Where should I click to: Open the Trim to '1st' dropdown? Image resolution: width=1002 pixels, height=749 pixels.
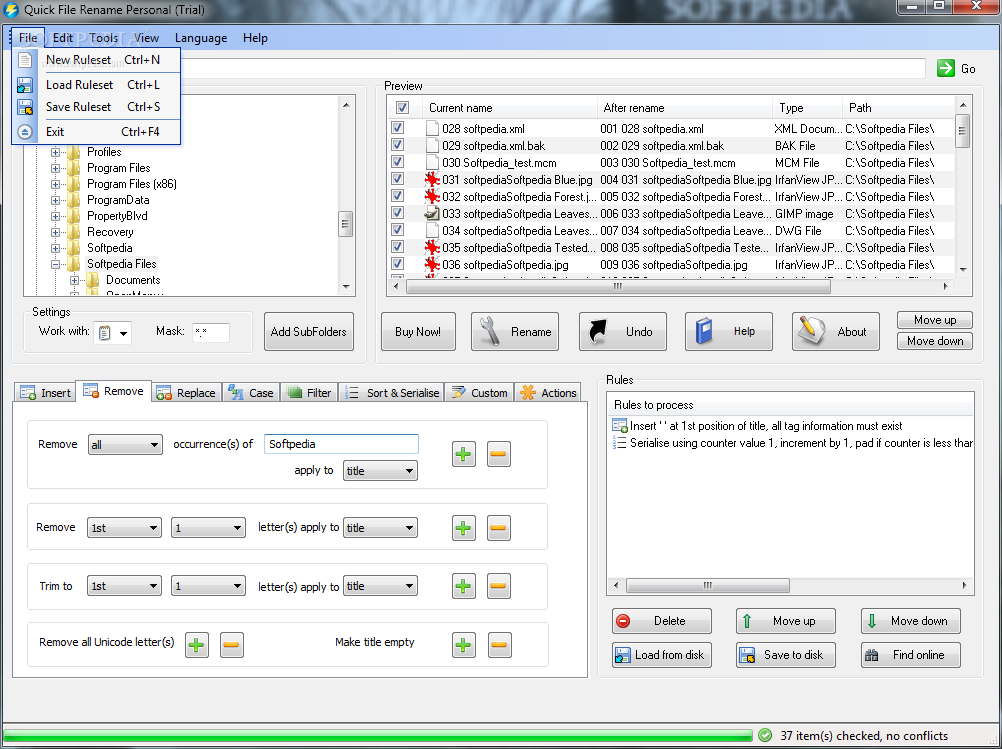click(124, 586)
